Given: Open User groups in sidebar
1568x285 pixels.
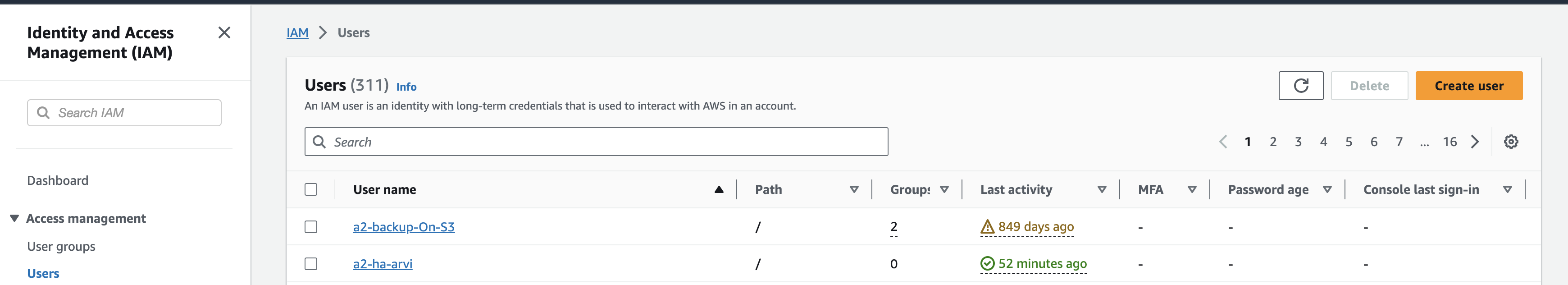Looking at the screenshot, I should click(61, 247).
